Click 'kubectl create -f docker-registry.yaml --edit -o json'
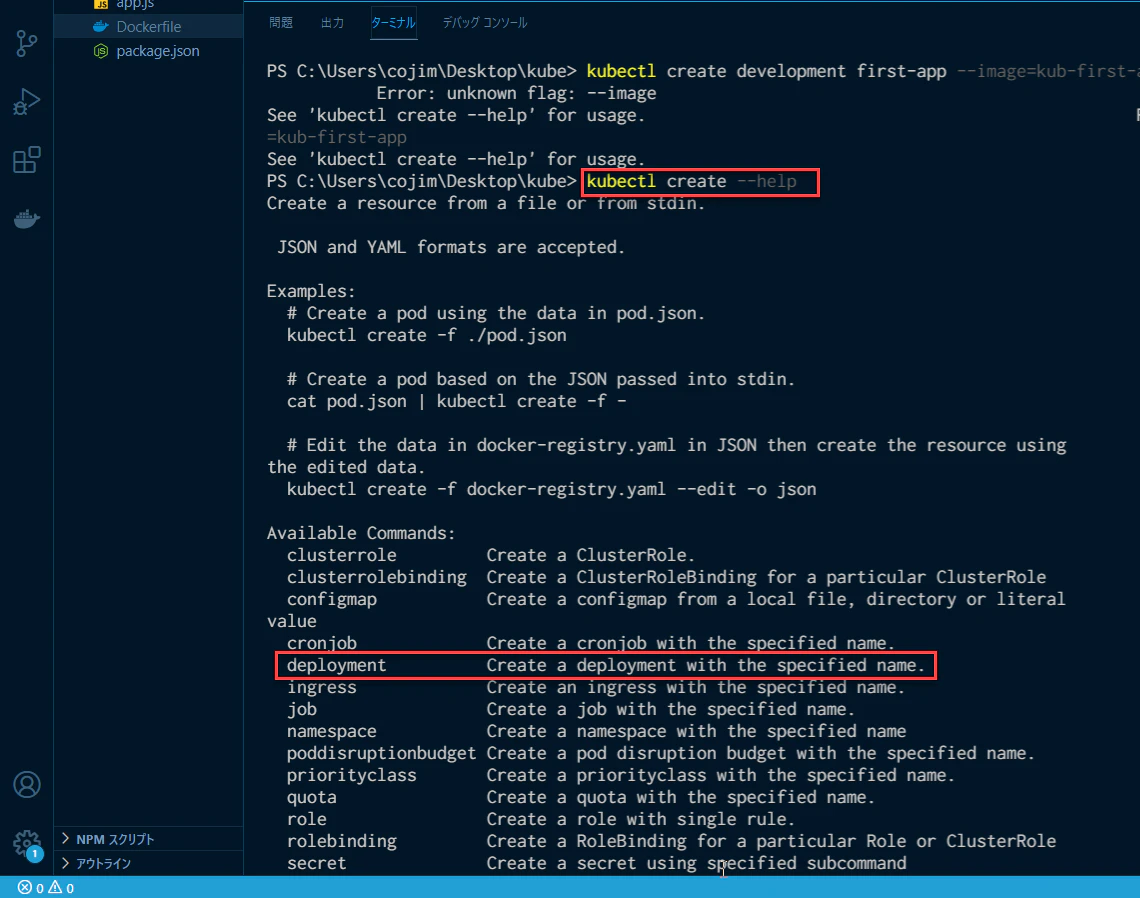This screenshot has height=898, width=1140. pyautogui.click(x=551, y=489)
